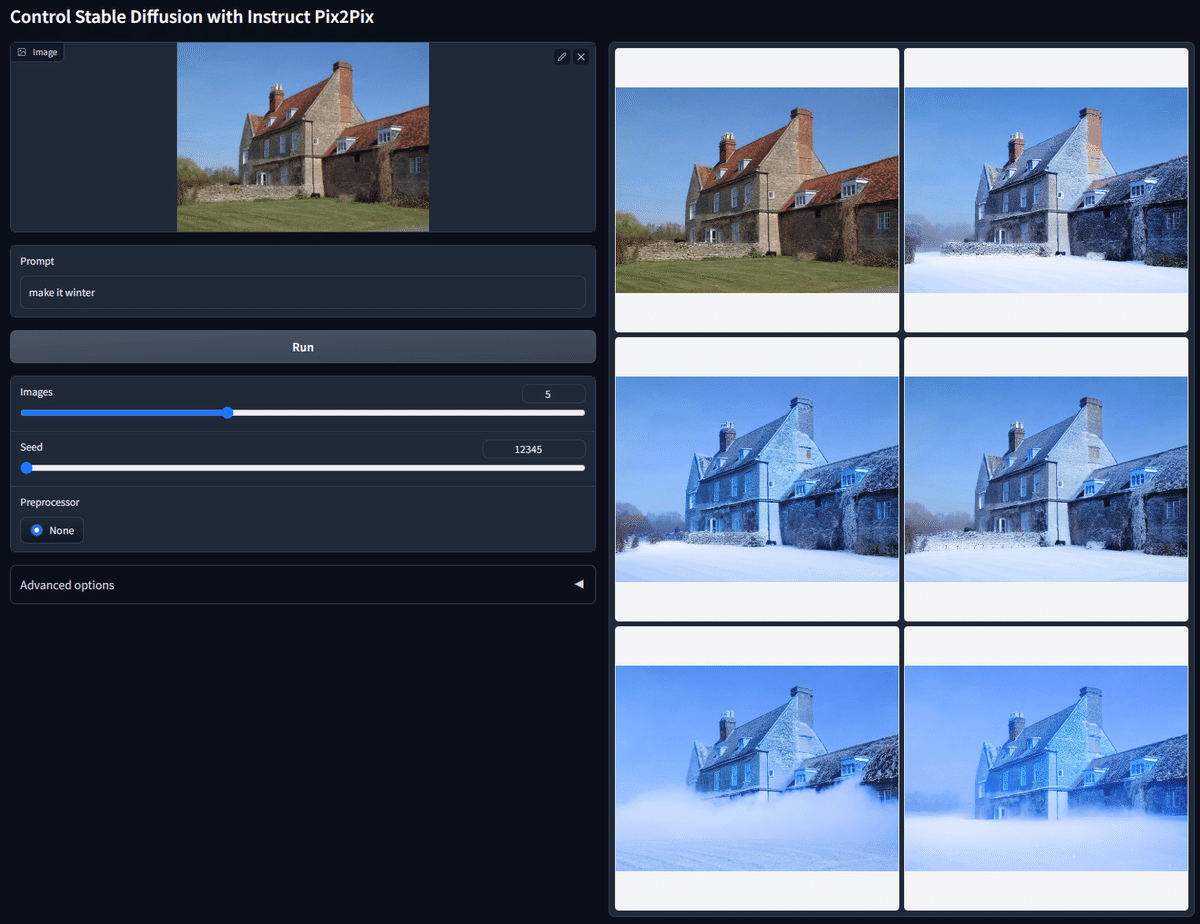Open the second-row left winter result thumbnail
This screenshot has width=1200, height=924.
coord(757,479)
